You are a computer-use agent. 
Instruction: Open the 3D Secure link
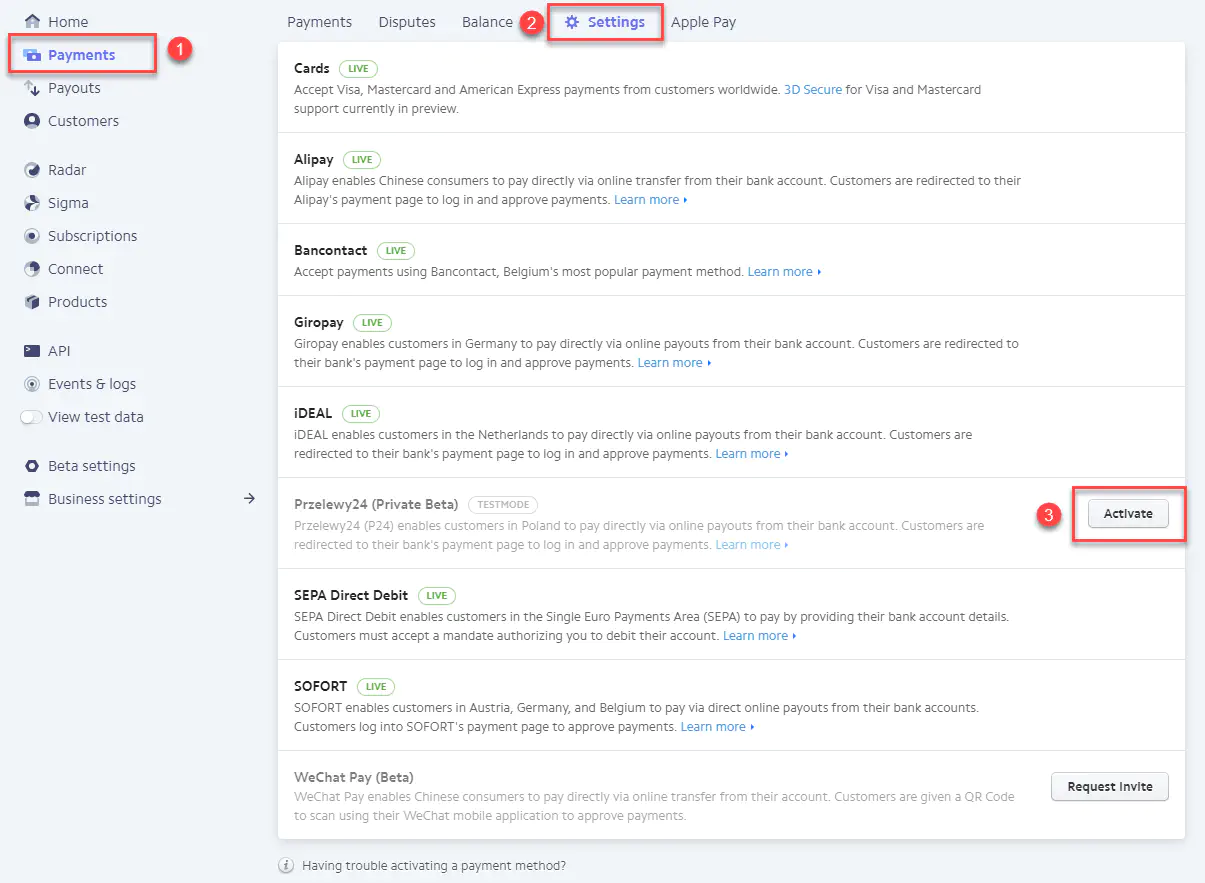(x=813, y=90)
